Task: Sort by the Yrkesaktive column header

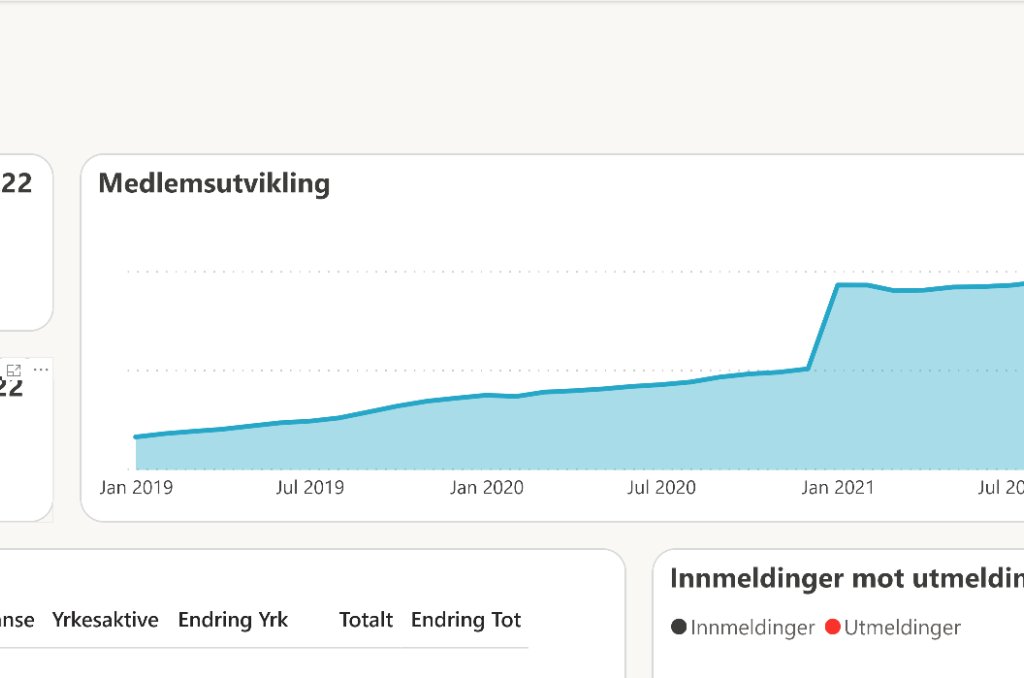Action: 105,620
